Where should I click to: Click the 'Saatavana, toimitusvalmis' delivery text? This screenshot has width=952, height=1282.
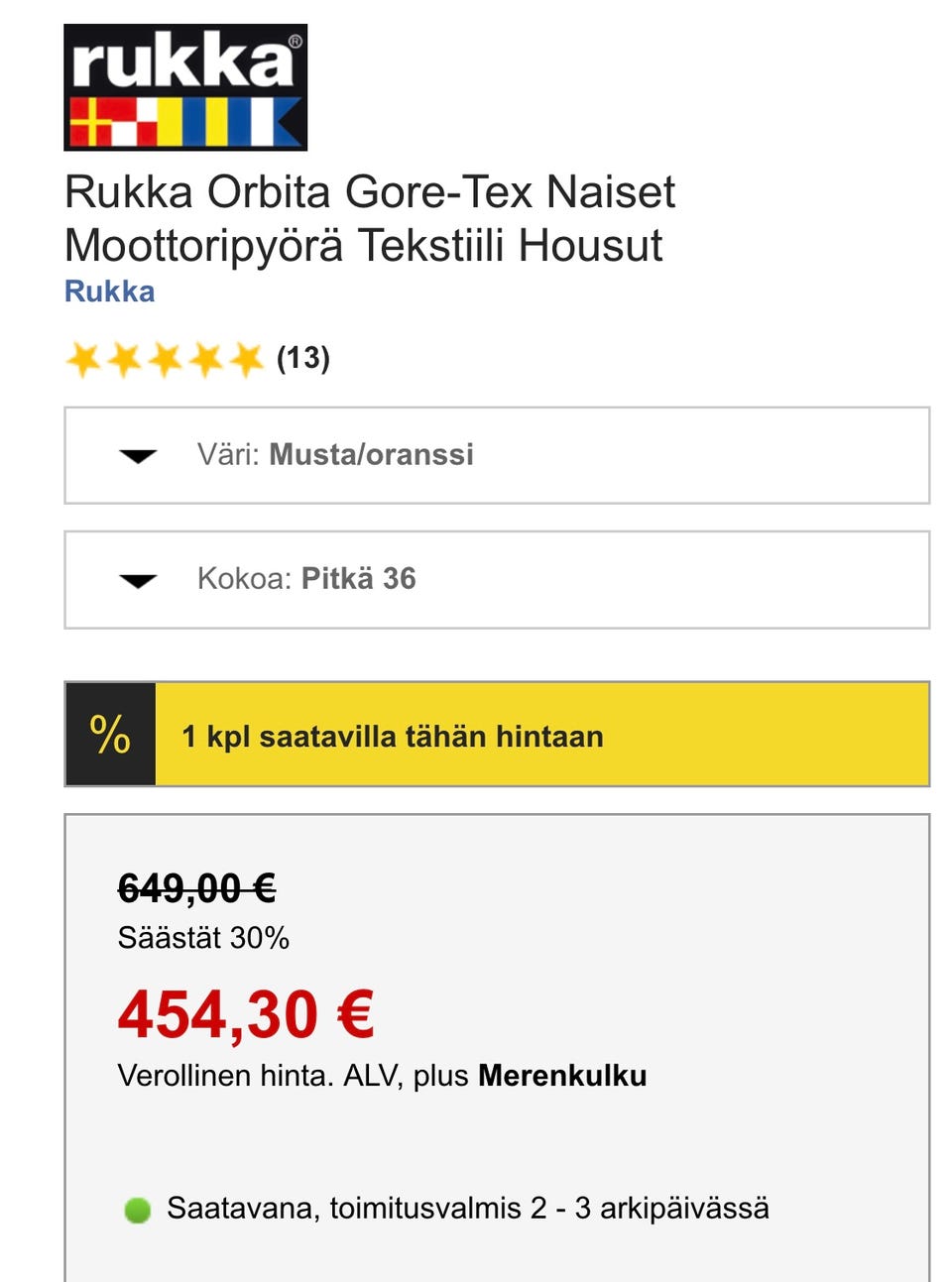pos(467,1209)
